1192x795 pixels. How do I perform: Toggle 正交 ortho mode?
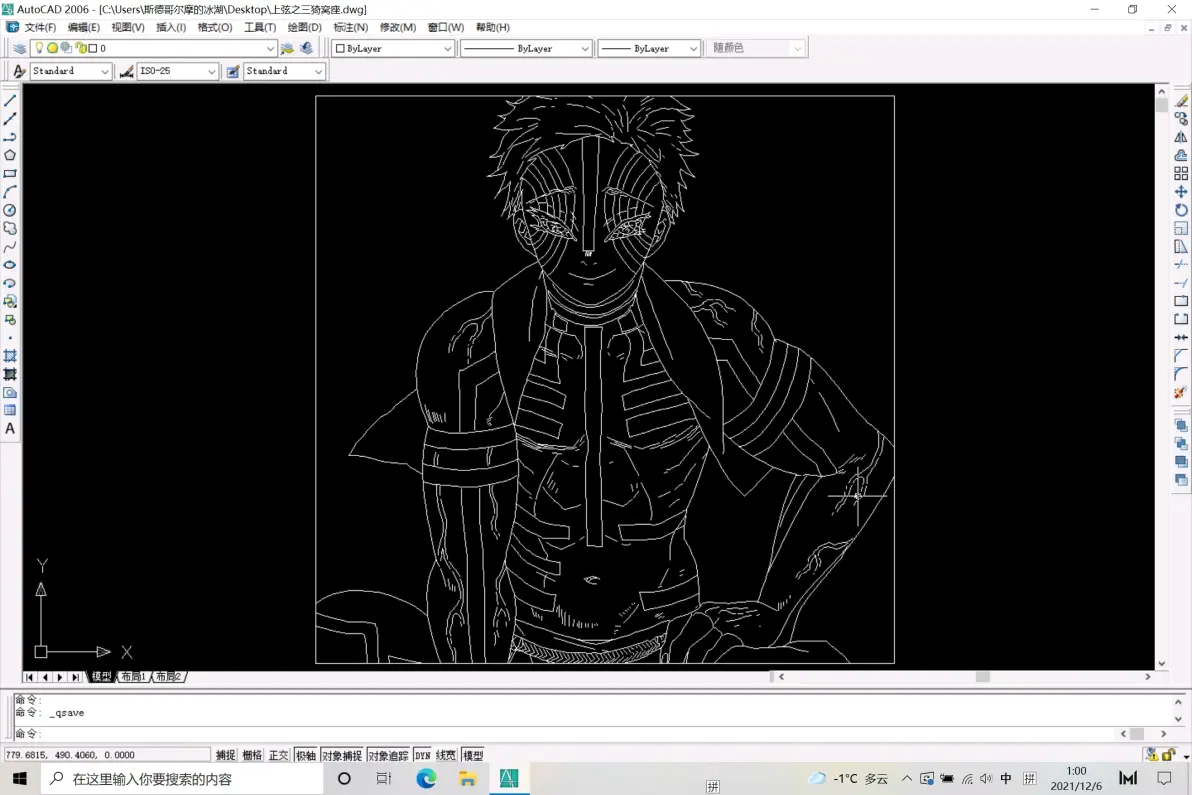point(278,755)
